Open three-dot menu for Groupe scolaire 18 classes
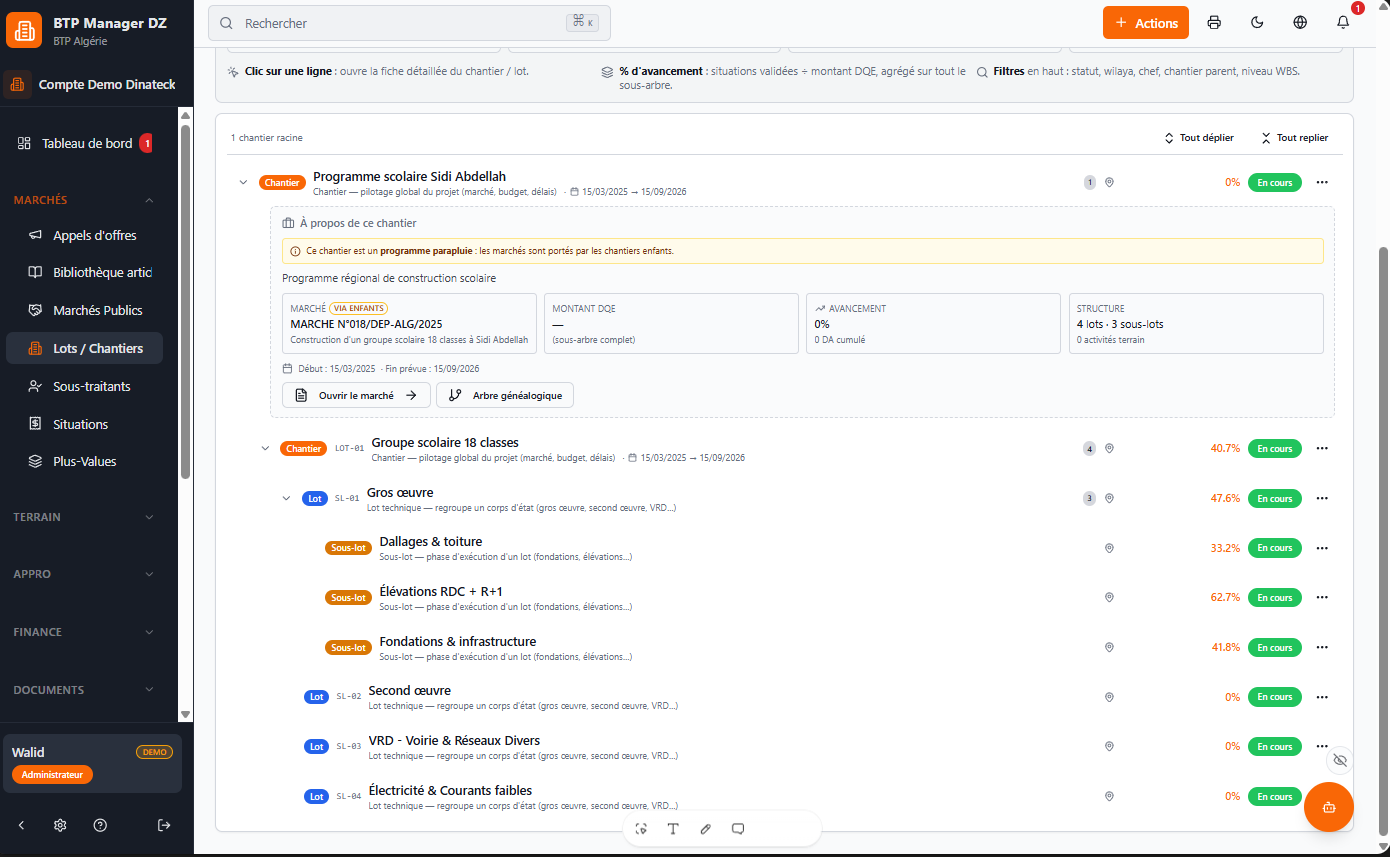The height and width of the screenshot is (857, 1390). tap(1322, 448)
